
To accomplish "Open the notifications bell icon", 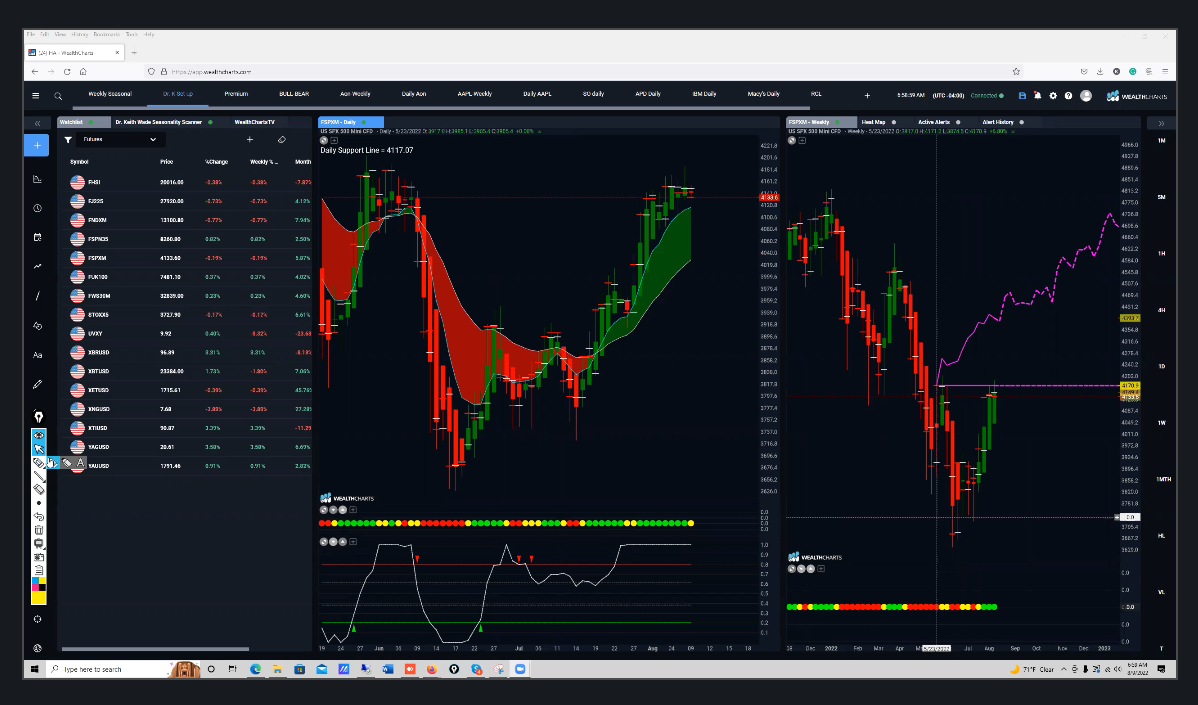I will click(x=1038, y=95).
